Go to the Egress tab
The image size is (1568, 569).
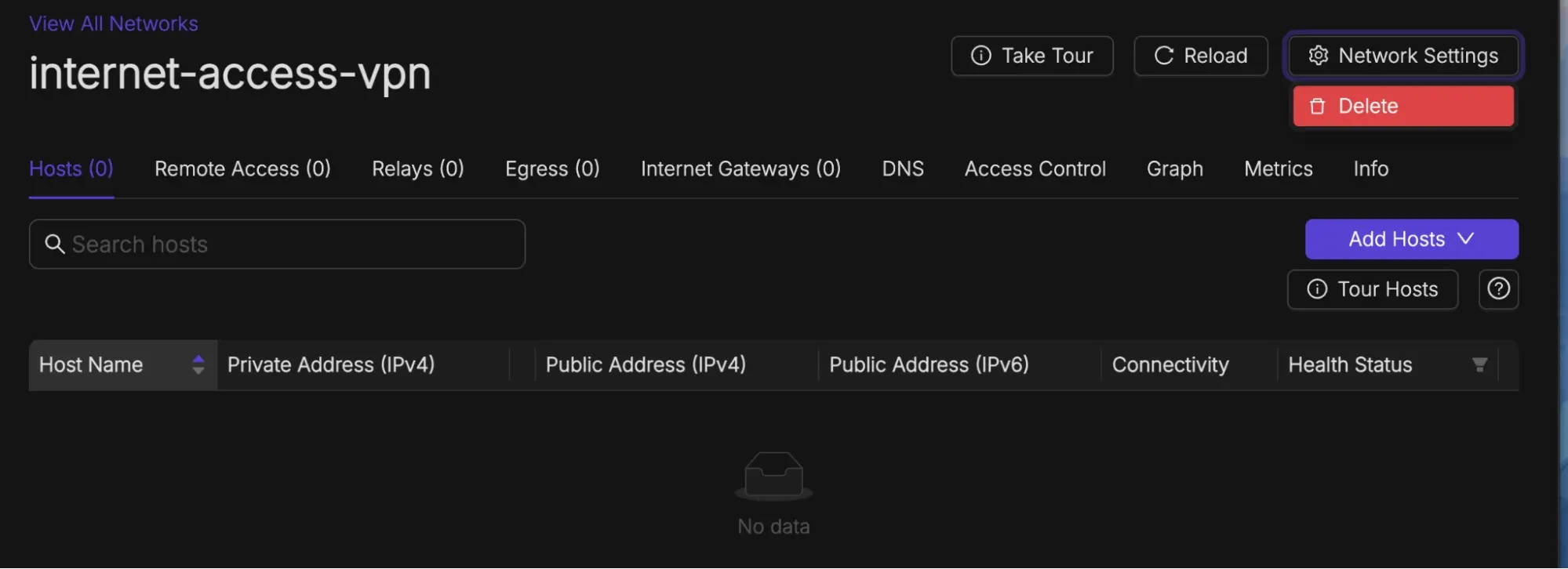tap(552, 169)
